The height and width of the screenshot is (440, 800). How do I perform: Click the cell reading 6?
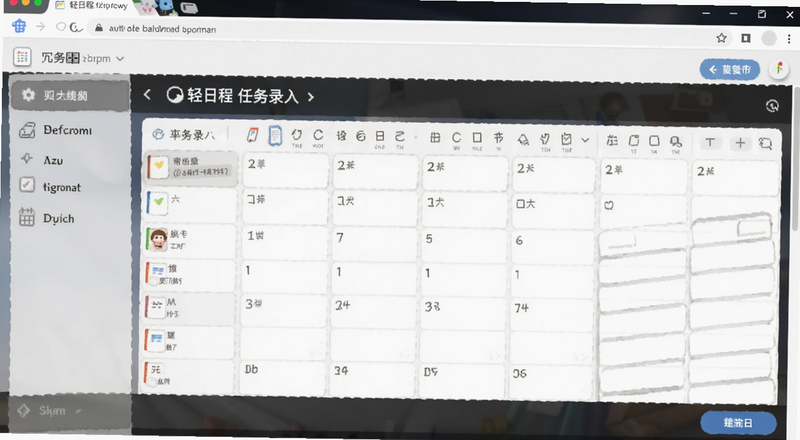pyautogui.click(x=553, y=246)
